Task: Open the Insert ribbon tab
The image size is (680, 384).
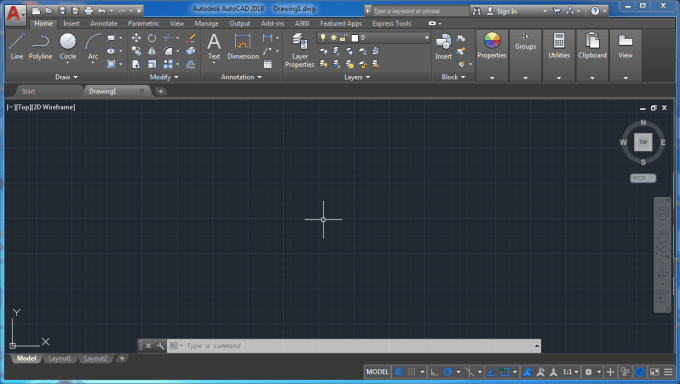Action: click(71, 23)
